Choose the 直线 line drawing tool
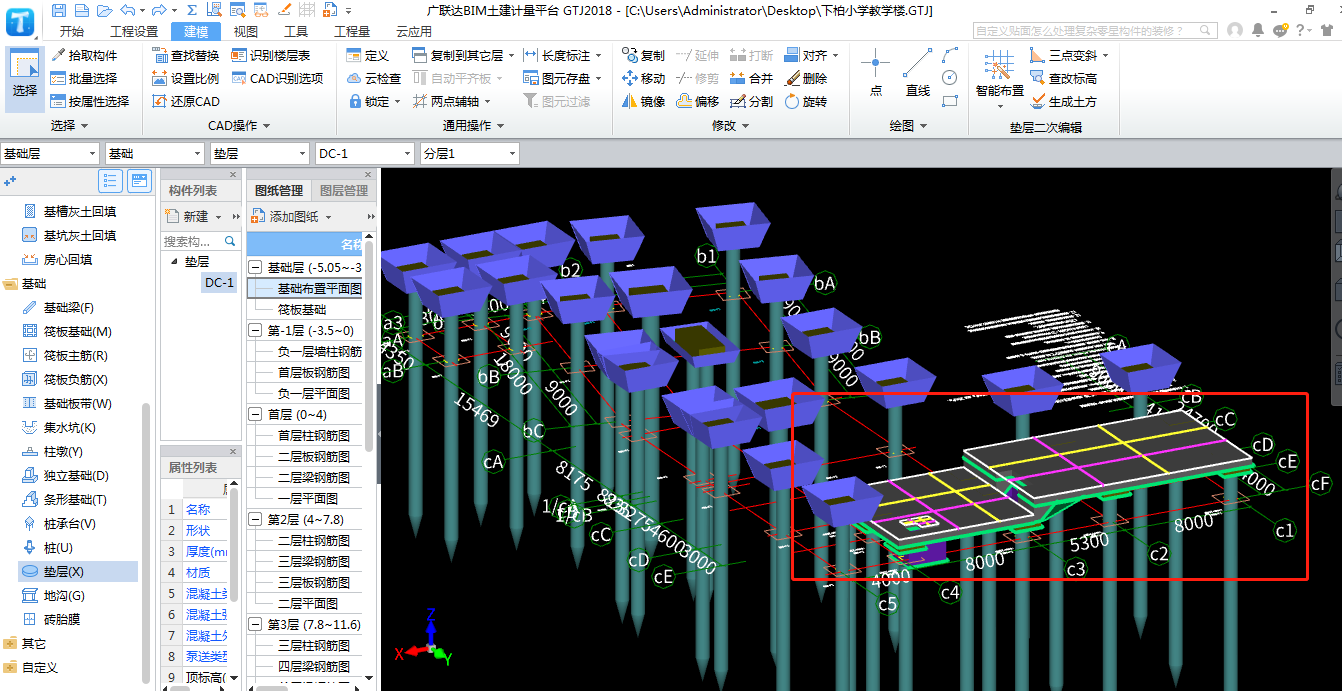The image size is (1342, 691). point(917,72)
